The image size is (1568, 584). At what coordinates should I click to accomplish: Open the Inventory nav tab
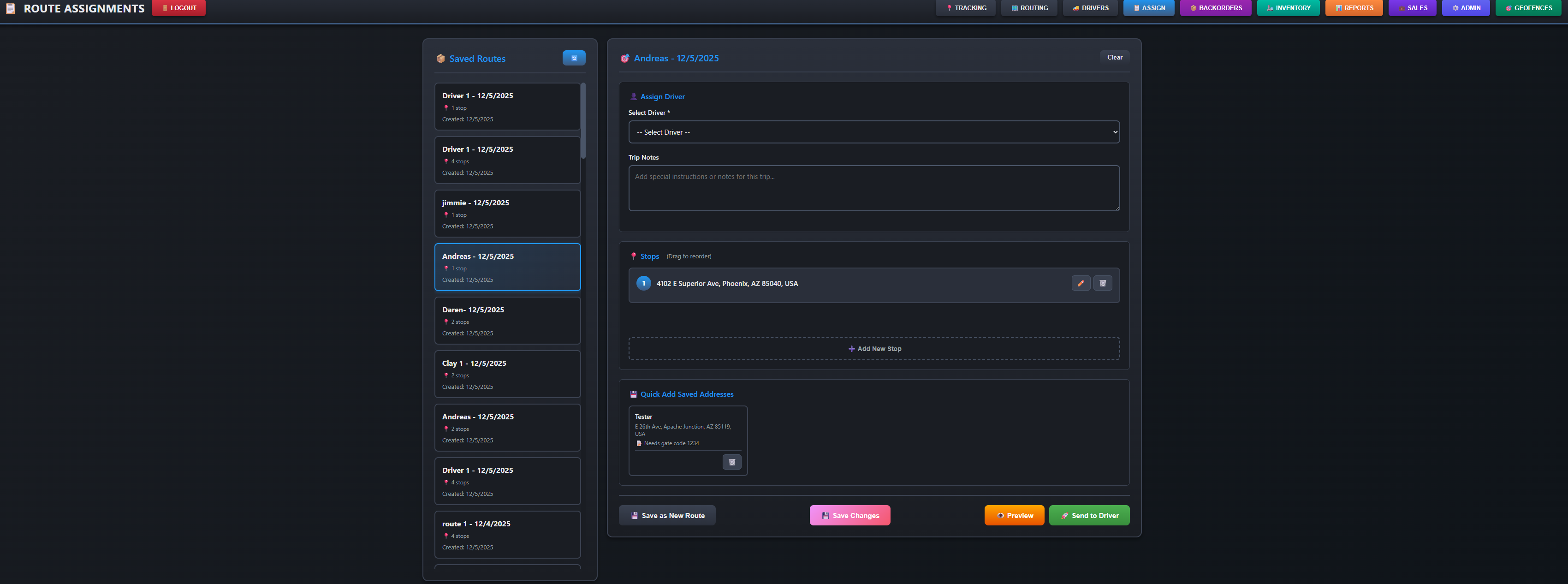(x=1288, y=8)
